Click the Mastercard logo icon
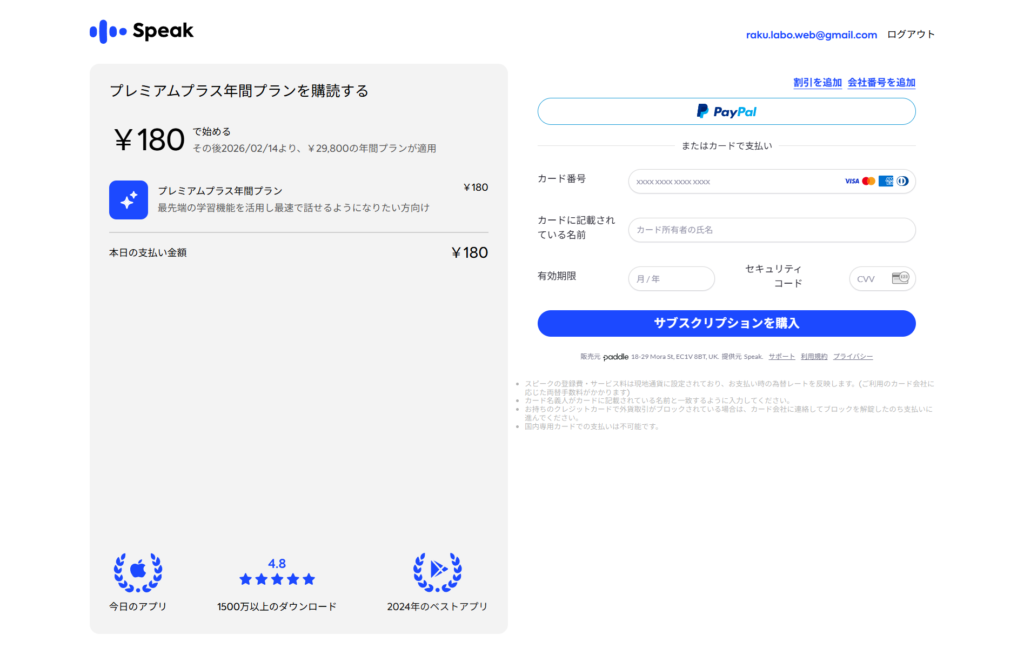This screenshot has height=648, width=1024. click(868, 181)
